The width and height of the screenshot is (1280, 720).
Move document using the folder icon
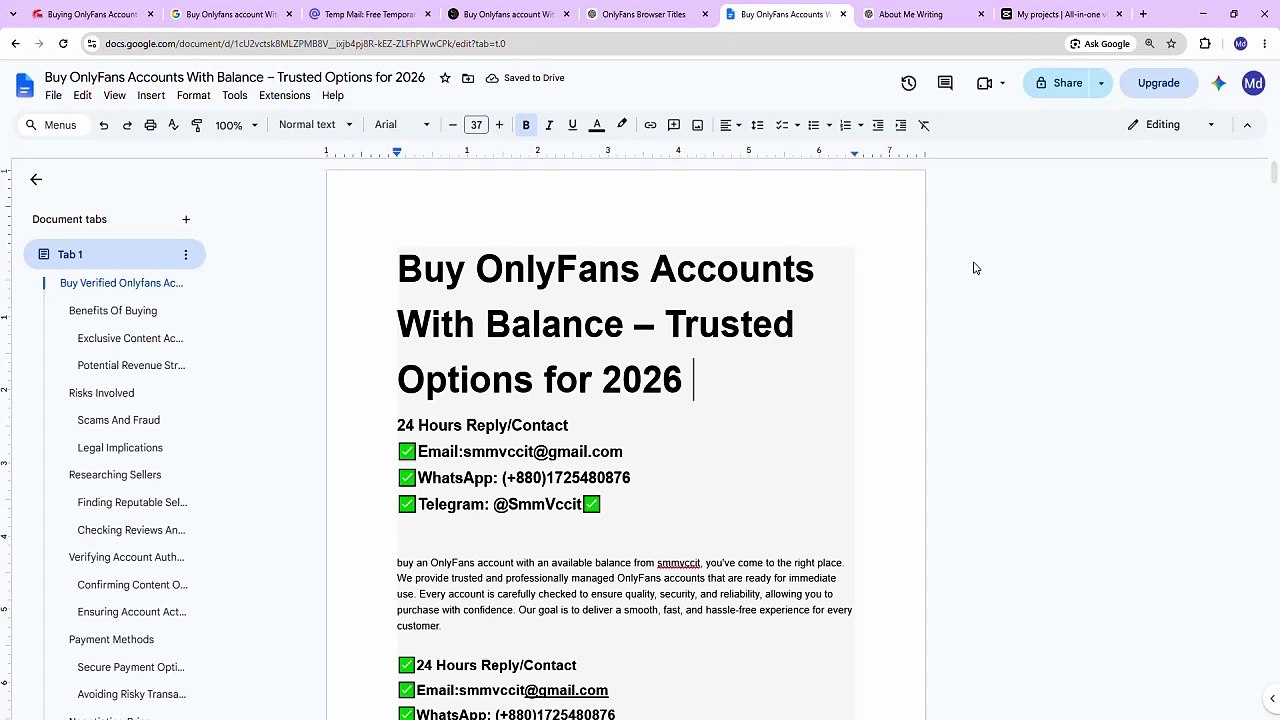[468, 78]
